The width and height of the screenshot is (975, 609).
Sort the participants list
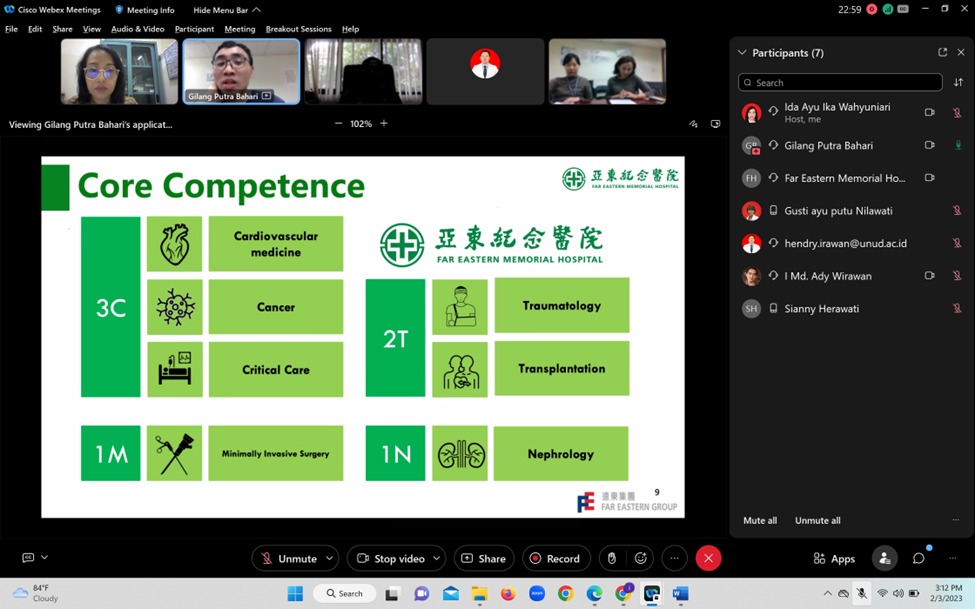tap(958, 83)
